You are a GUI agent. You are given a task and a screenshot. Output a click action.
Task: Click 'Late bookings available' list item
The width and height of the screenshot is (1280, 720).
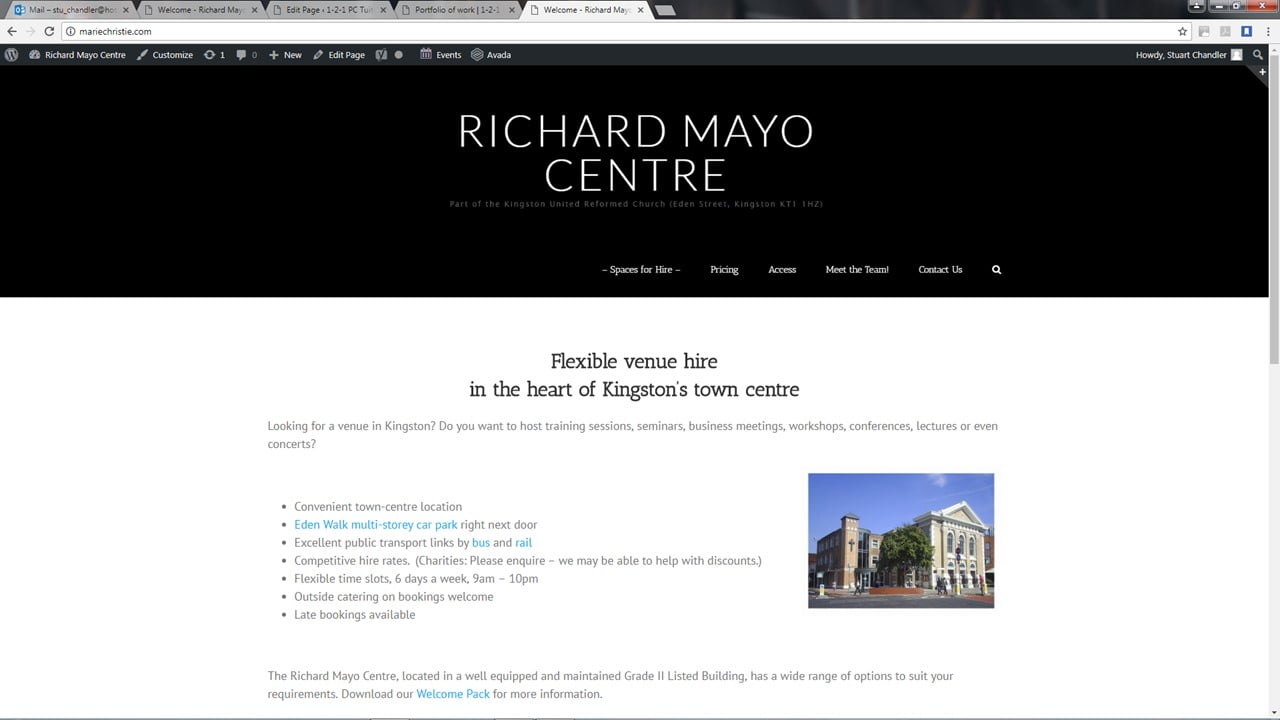click(x=355, y=615)
